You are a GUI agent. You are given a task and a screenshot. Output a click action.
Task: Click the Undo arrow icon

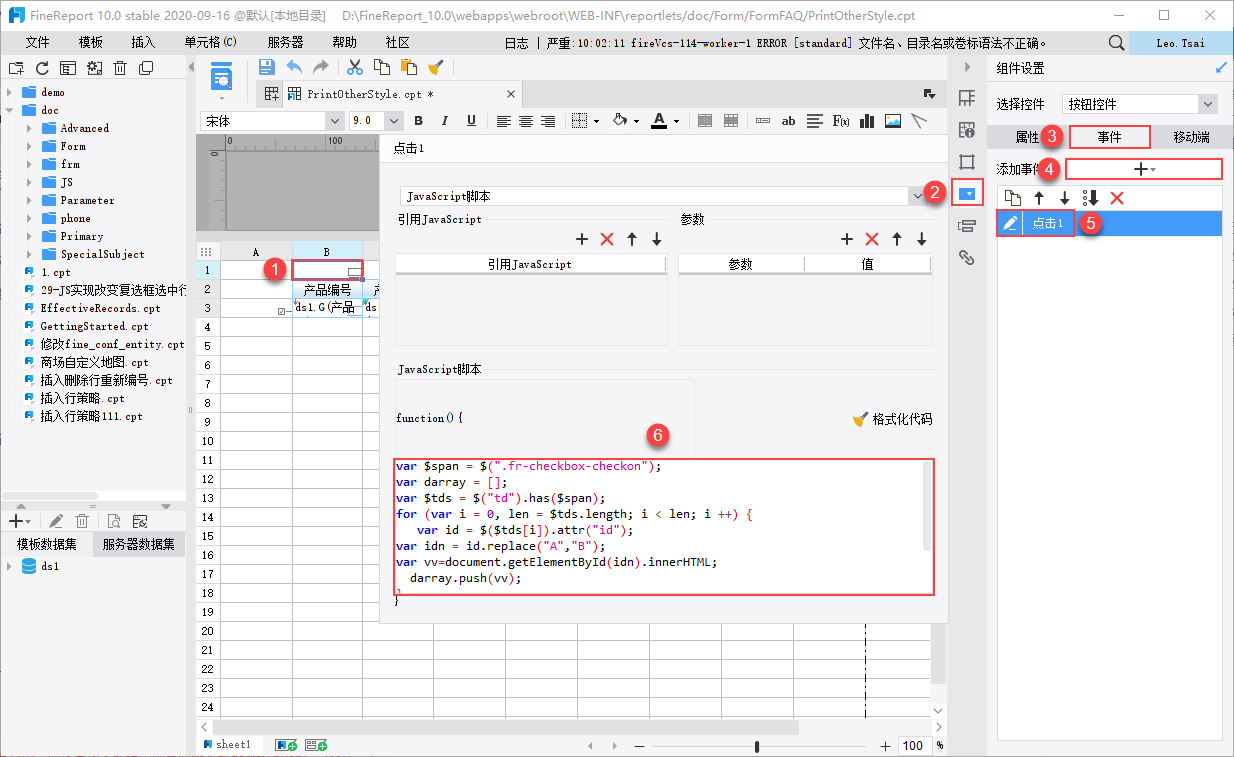[294, 67]
